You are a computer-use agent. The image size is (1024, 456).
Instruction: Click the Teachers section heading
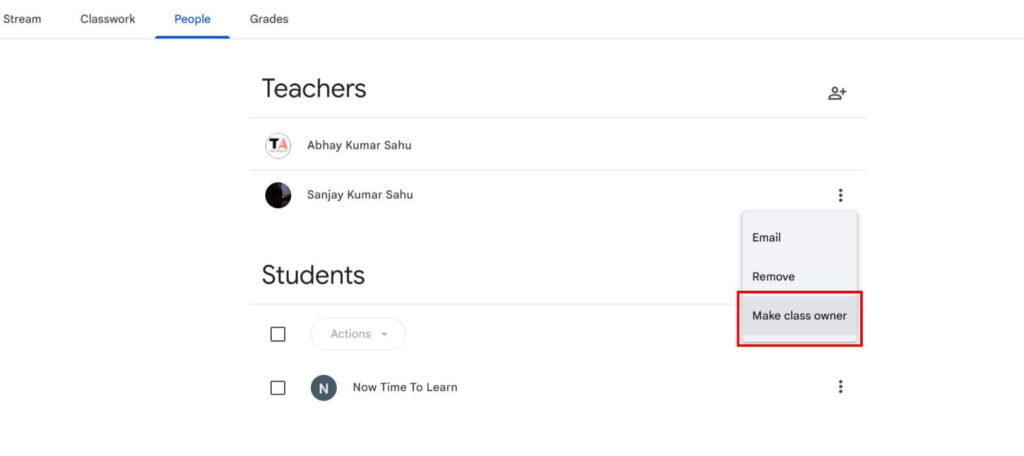click(314, 89)
